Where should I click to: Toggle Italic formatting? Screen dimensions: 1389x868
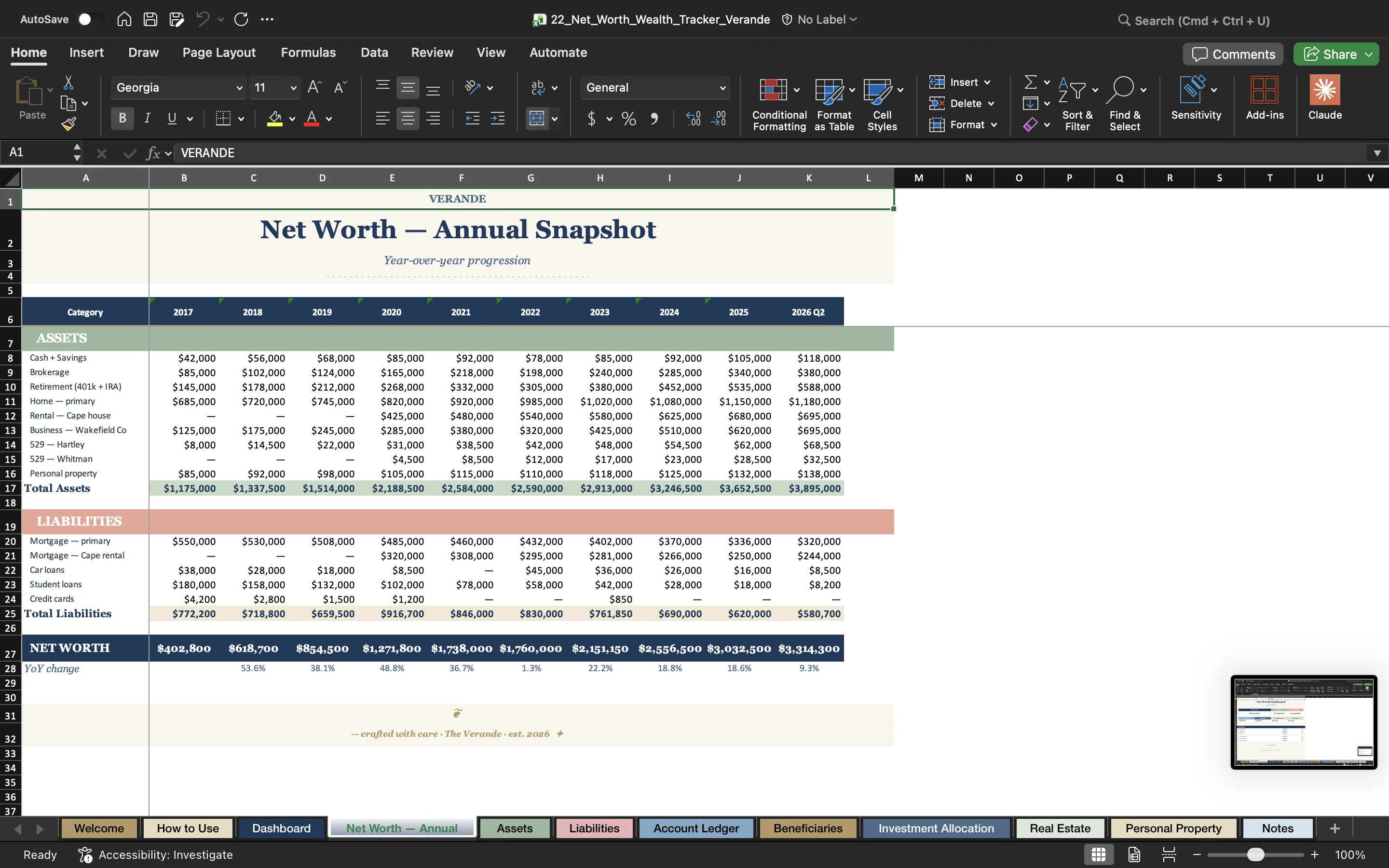pyautogui.click(x=147, y=119)
